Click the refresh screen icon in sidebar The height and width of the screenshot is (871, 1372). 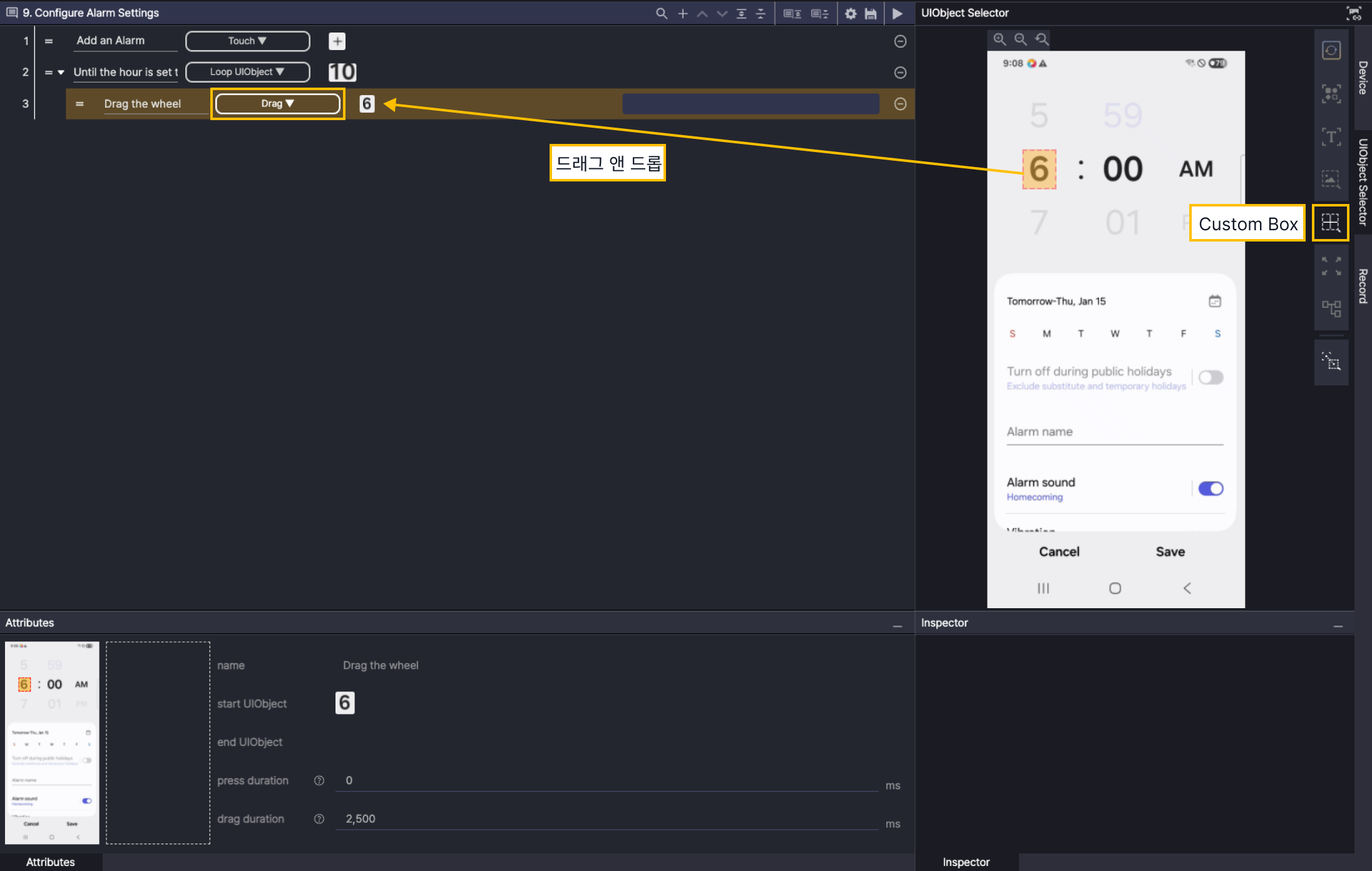point(1331,50)
